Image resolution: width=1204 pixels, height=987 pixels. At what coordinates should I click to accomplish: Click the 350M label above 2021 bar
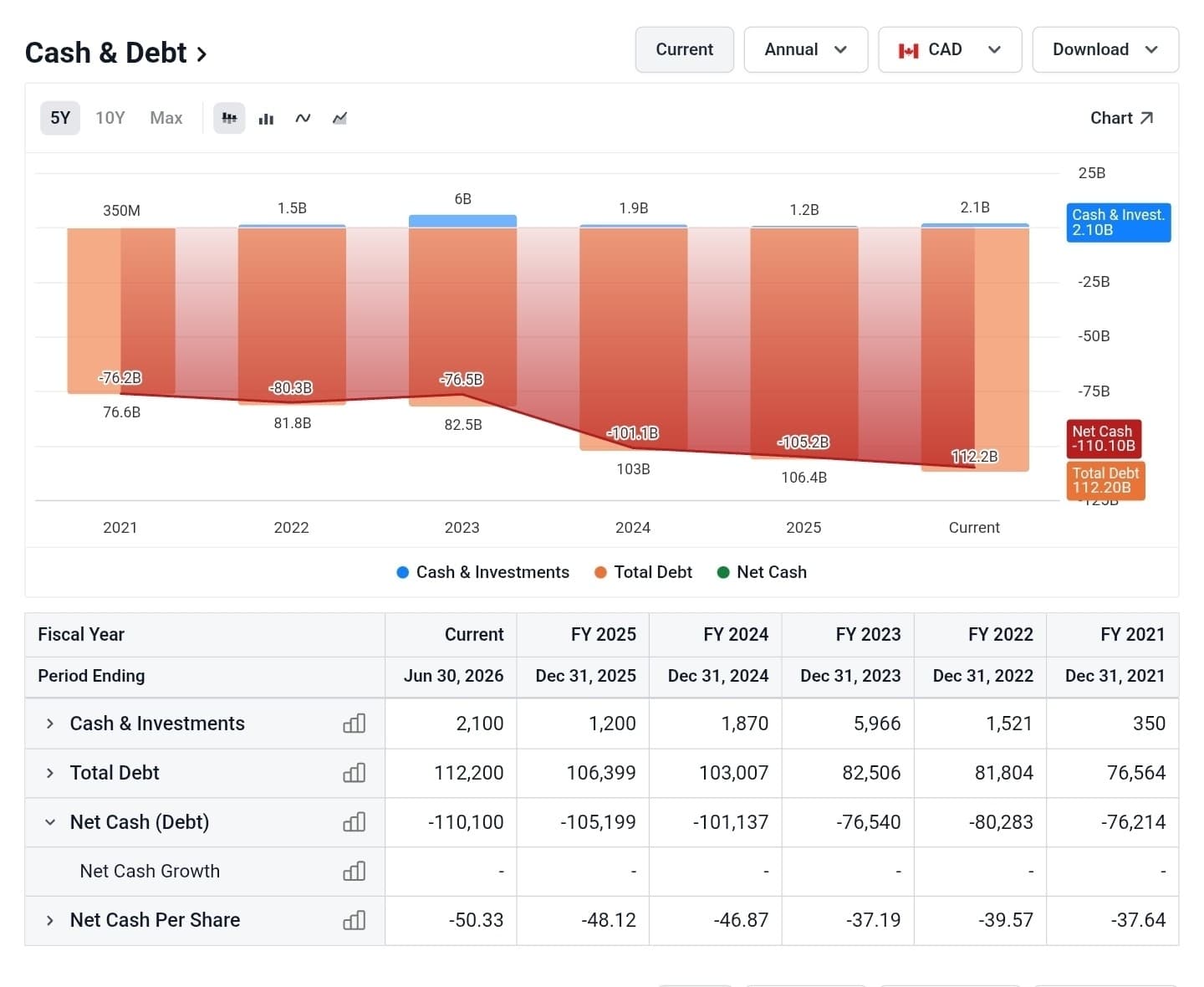coord(121,211)
